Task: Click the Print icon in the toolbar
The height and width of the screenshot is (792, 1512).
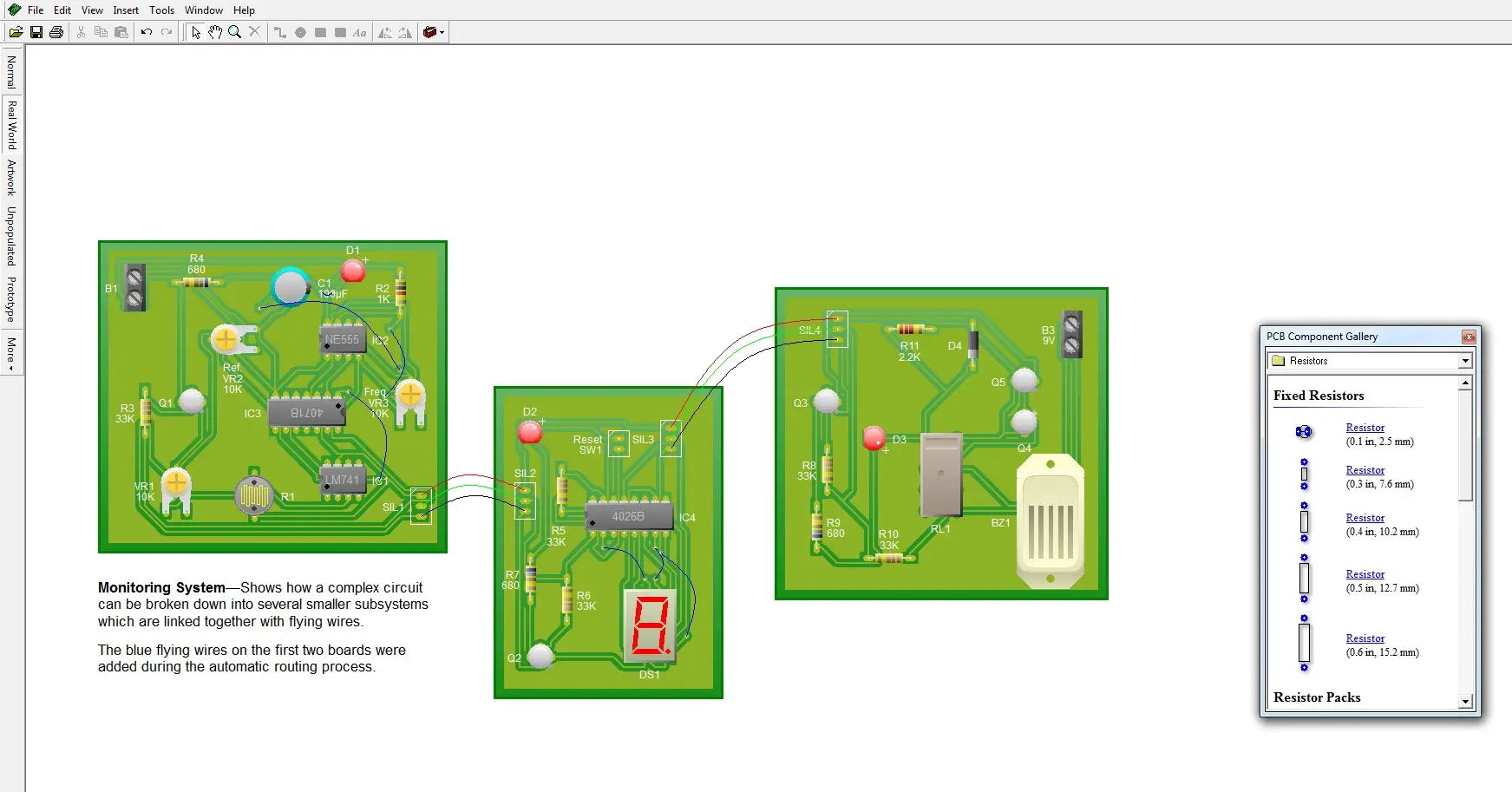Action: [56, 32]
